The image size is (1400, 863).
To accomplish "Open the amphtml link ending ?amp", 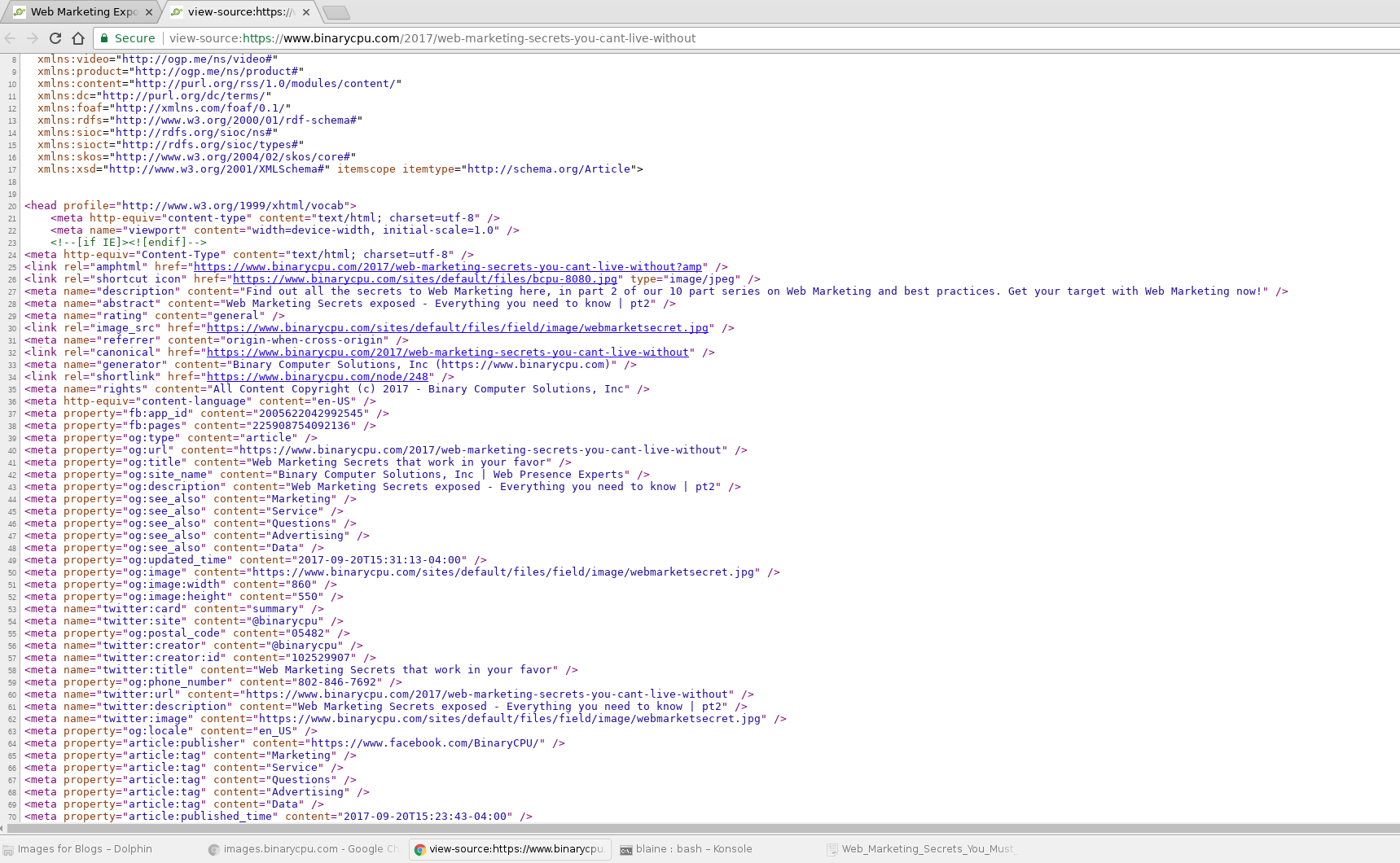I will coord(448,267).
